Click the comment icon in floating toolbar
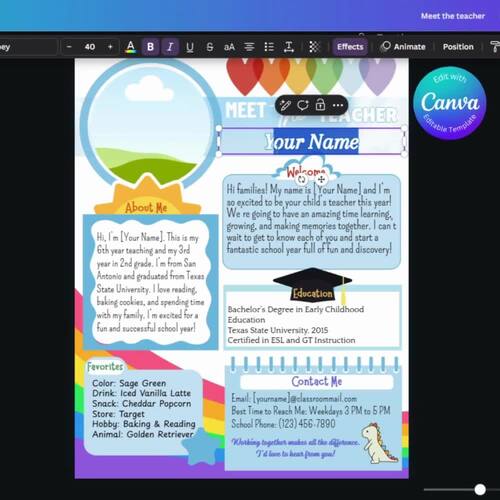Viewport: 500px width, 500px height. (x=303, y=105)
